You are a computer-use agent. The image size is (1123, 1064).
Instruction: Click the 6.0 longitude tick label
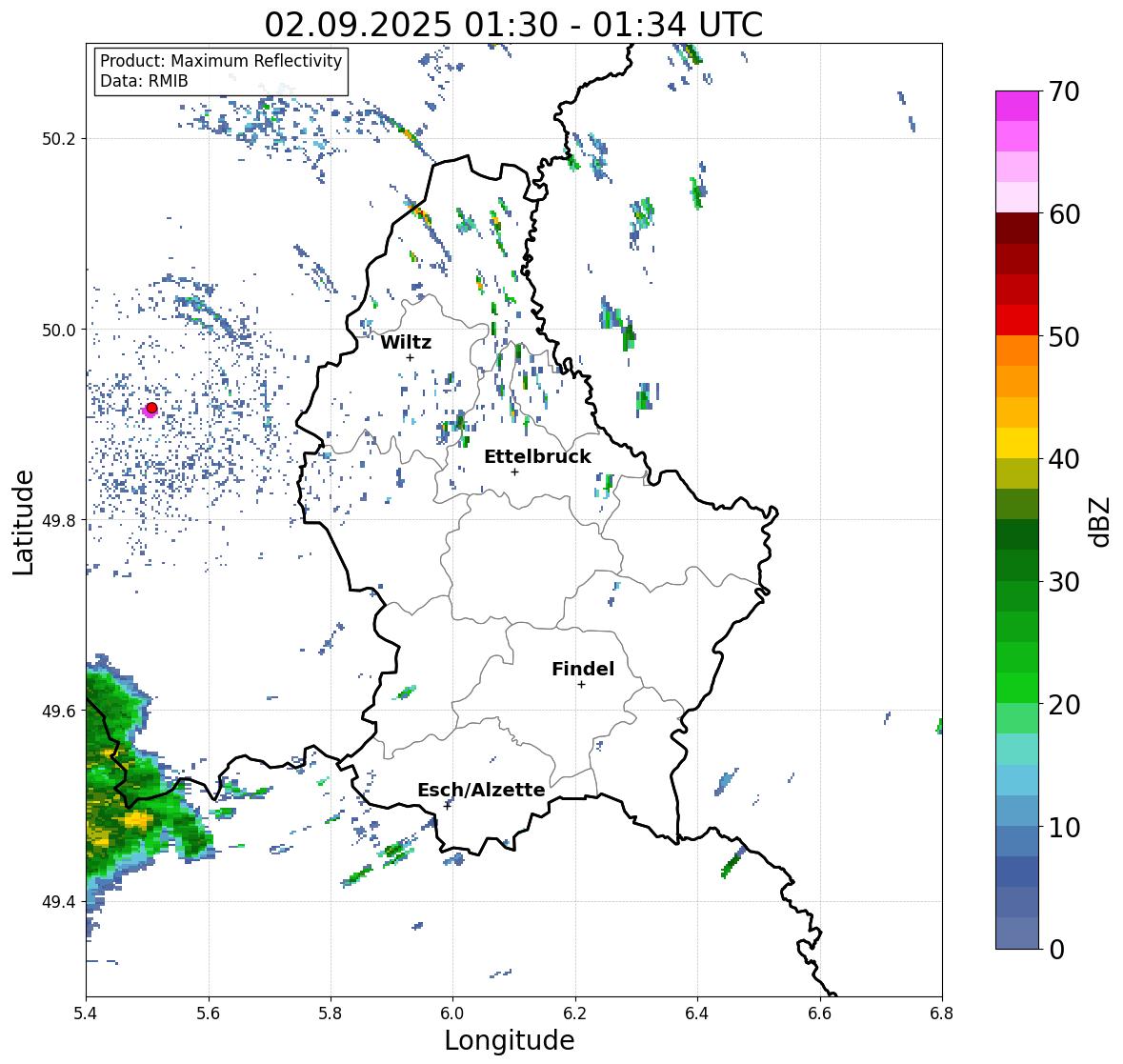coord(452,1013)
